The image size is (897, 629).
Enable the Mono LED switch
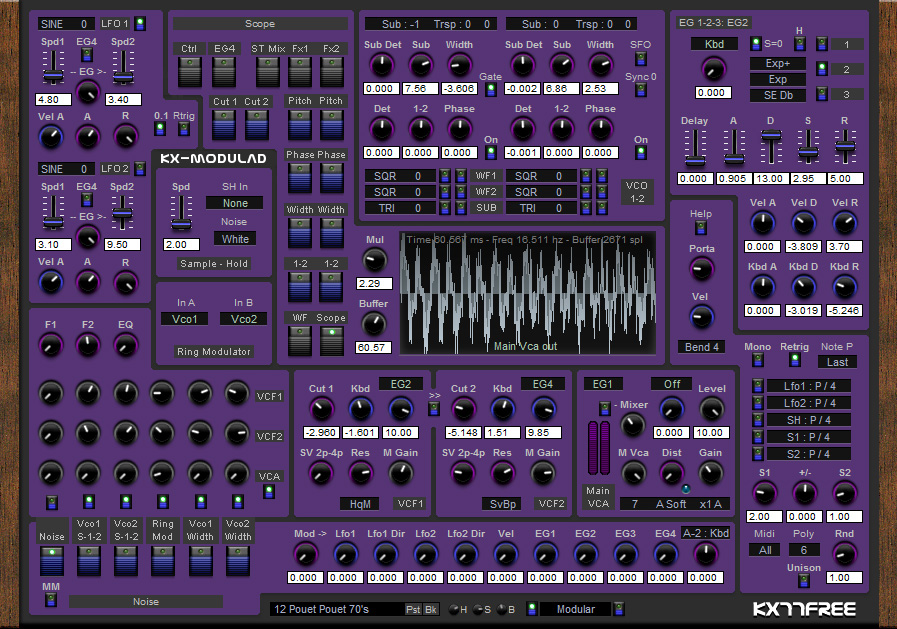(x=758, y=360)
